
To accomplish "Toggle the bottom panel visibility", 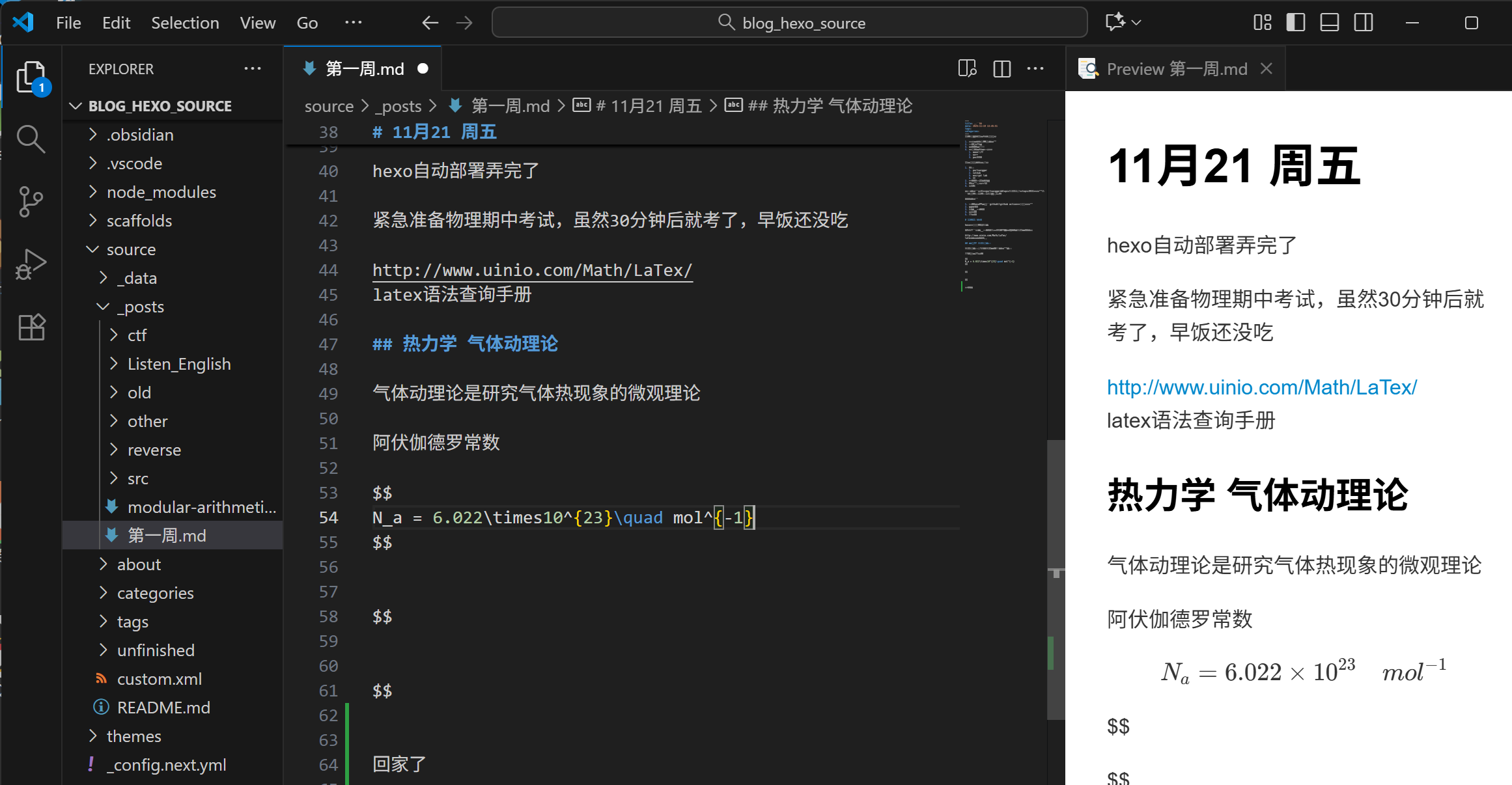I will pos(1329,22).
